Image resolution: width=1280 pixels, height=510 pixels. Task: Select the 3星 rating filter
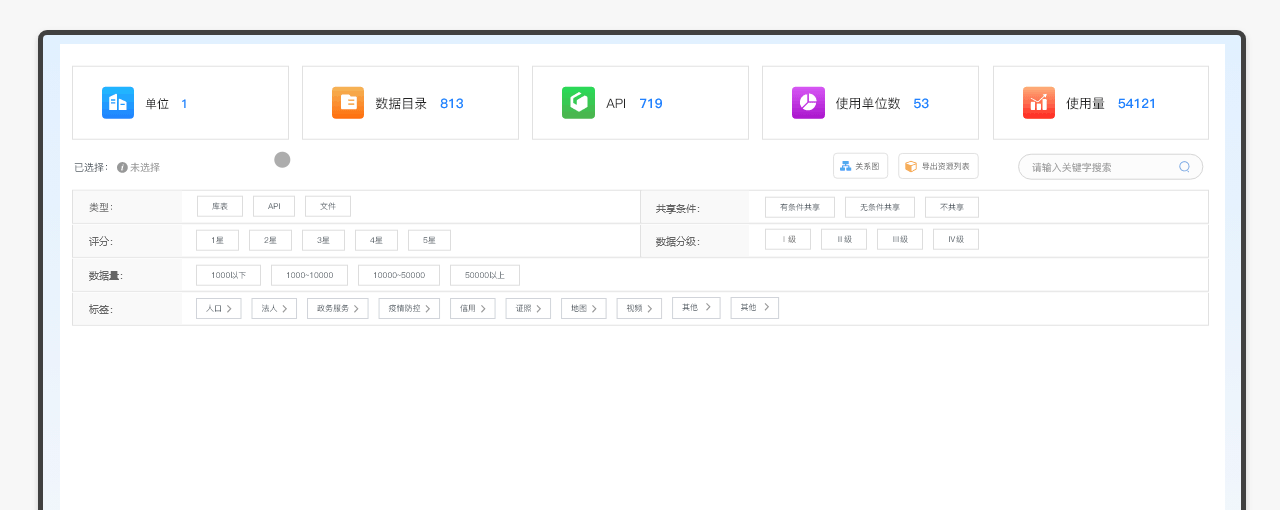[323, 240]
